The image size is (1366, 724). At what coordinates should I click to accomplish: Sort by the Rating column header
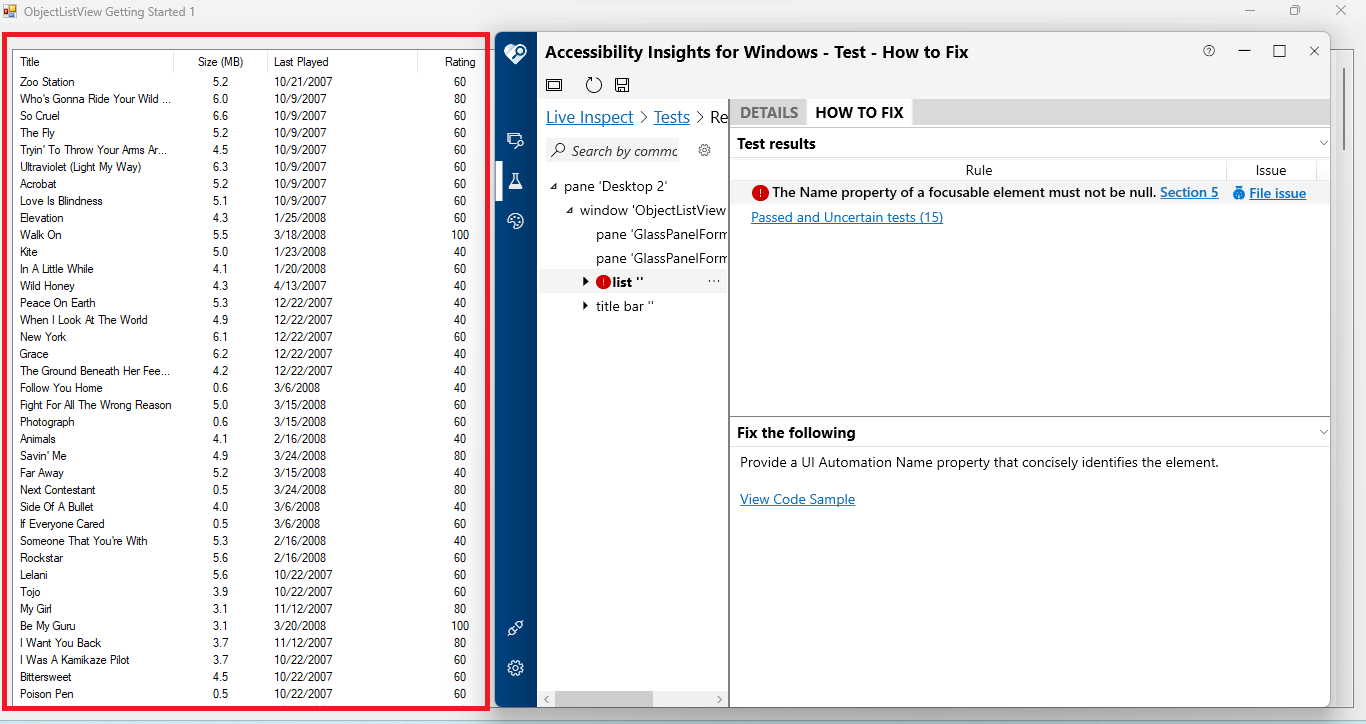449,62
